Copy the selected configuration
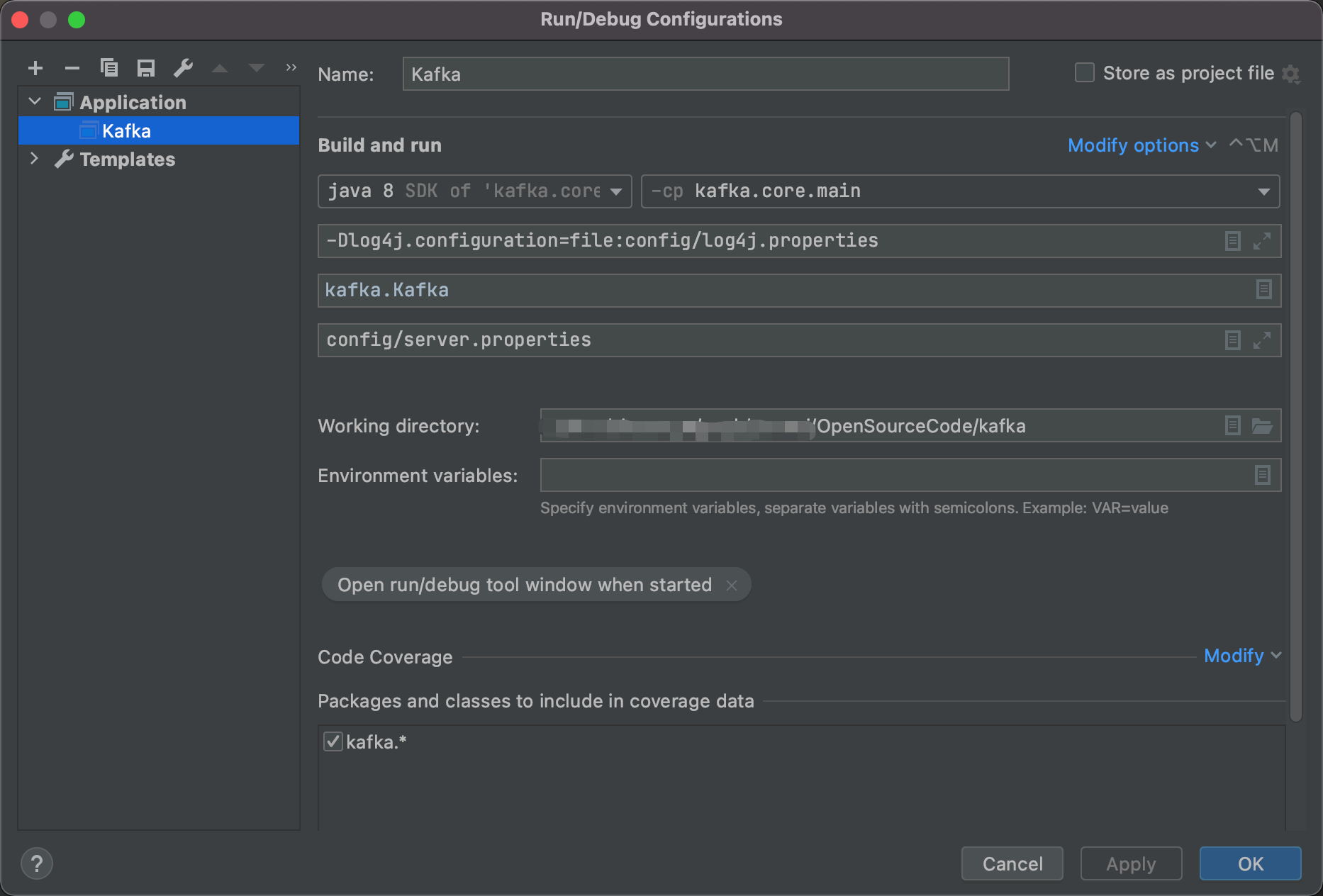This screenshot has height=896, width=1323. [x=109, y=68]
